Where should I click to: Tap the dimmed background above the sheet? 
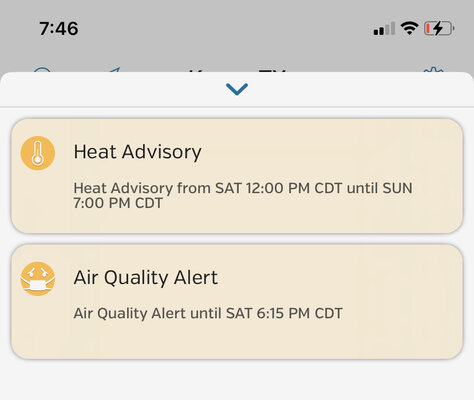coord(237,50)
